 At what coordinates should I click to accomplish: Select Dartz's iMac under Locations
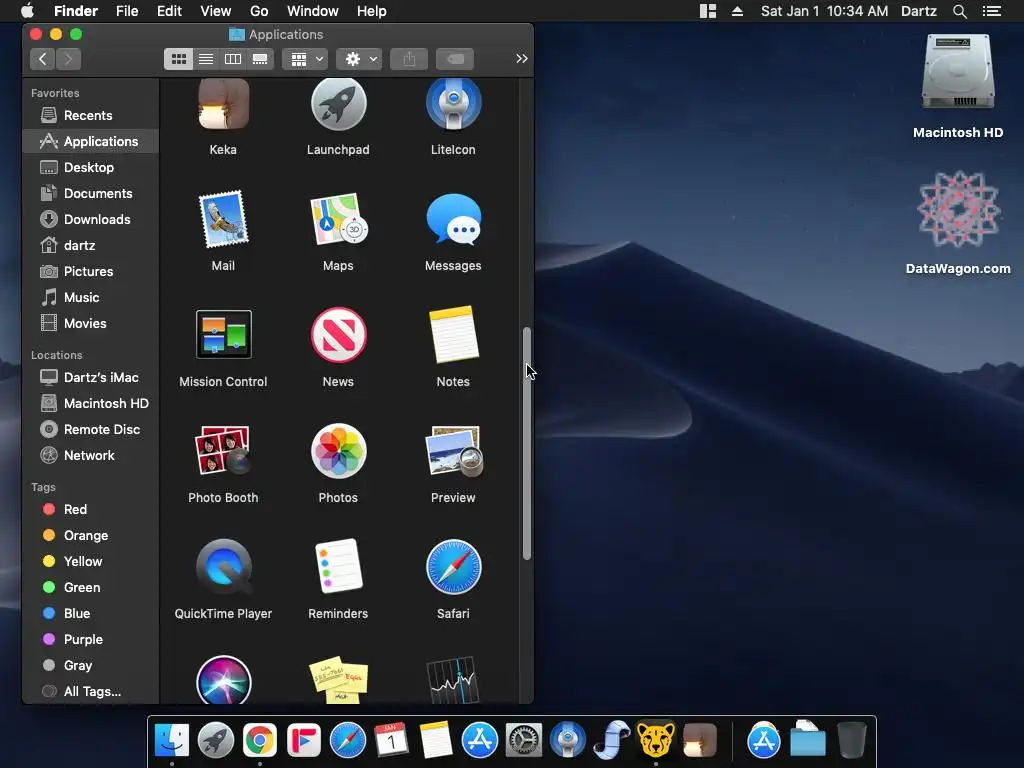click(x=91, y=377)
